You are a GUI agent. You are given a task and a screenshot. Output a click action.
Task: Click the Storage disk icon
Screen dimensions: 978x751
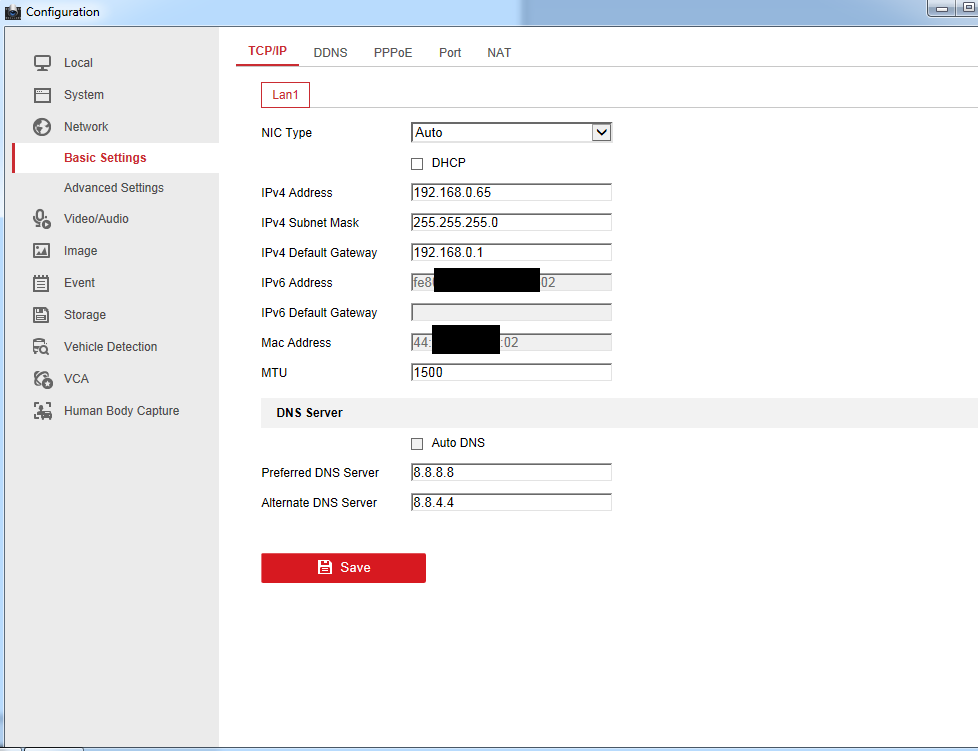pos(42,315)
